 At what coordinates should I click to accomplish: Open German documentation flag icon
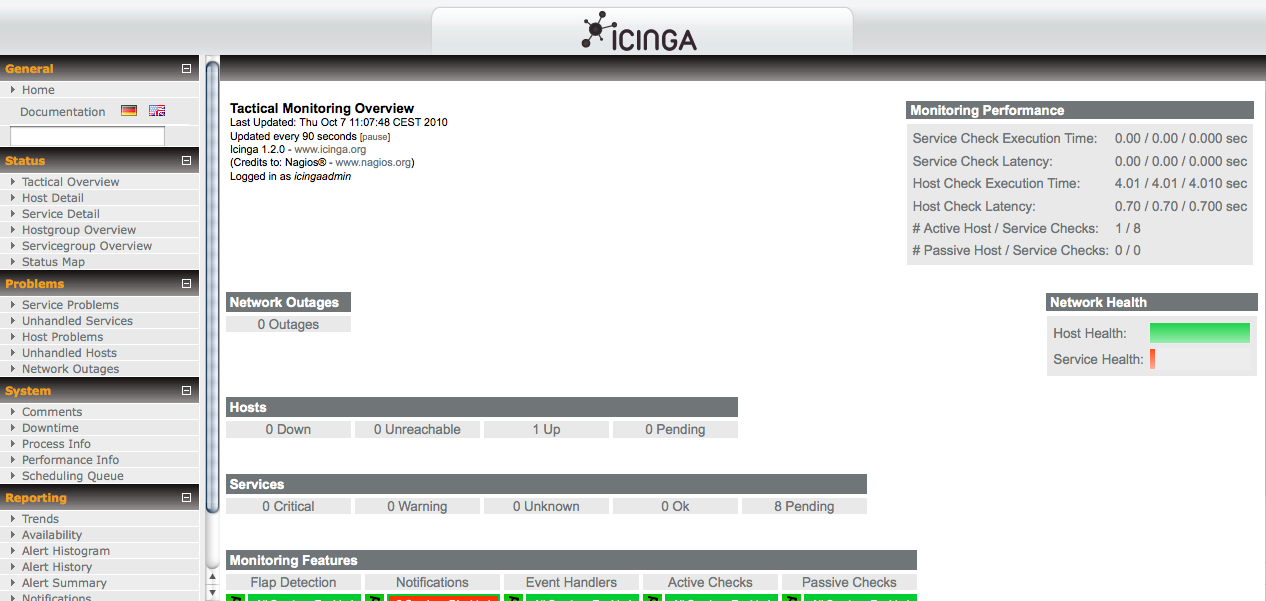tap(128, 111)
